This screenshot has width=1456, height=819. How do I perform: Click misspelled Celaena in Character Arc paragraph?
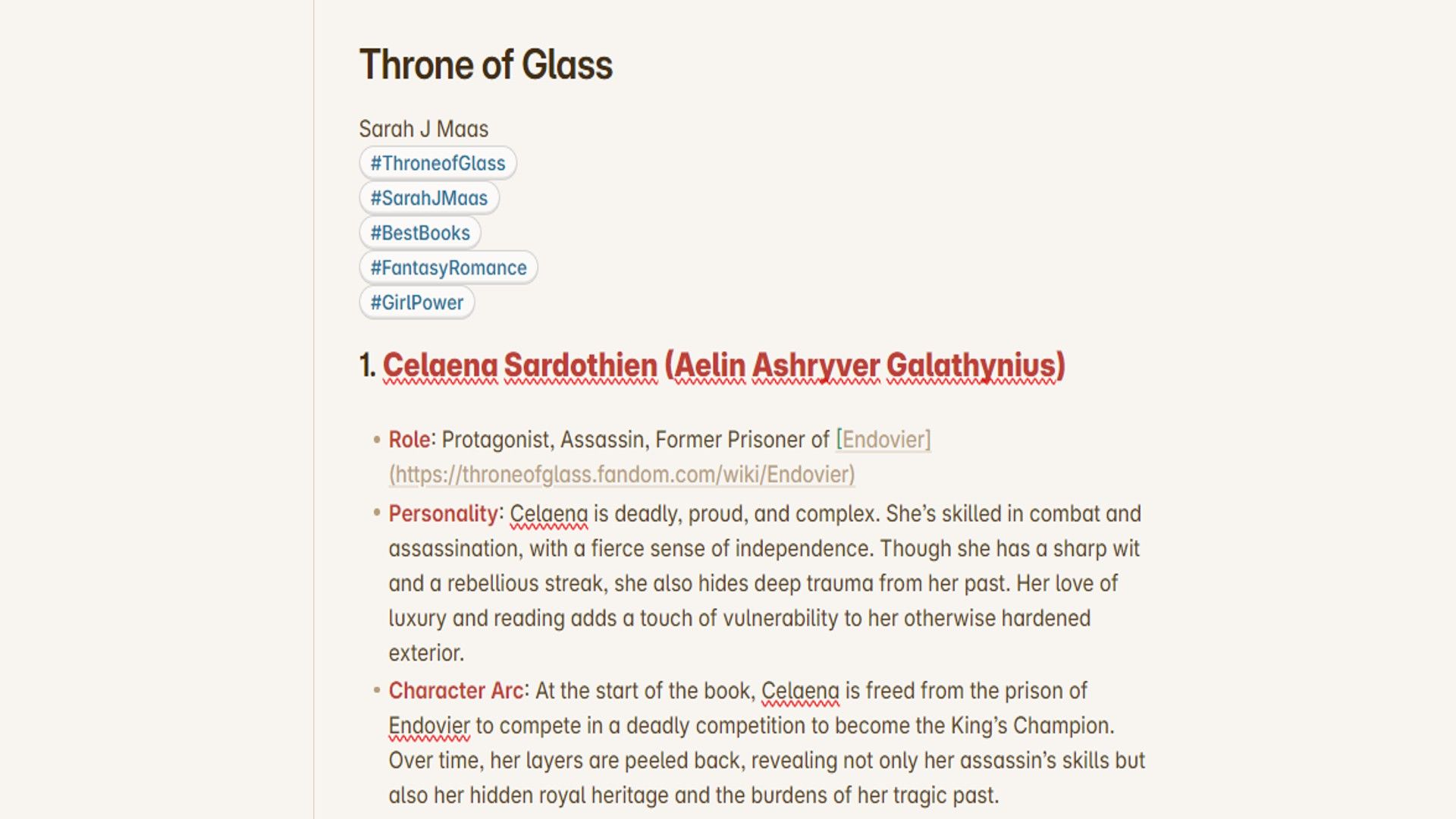(800, 691)
